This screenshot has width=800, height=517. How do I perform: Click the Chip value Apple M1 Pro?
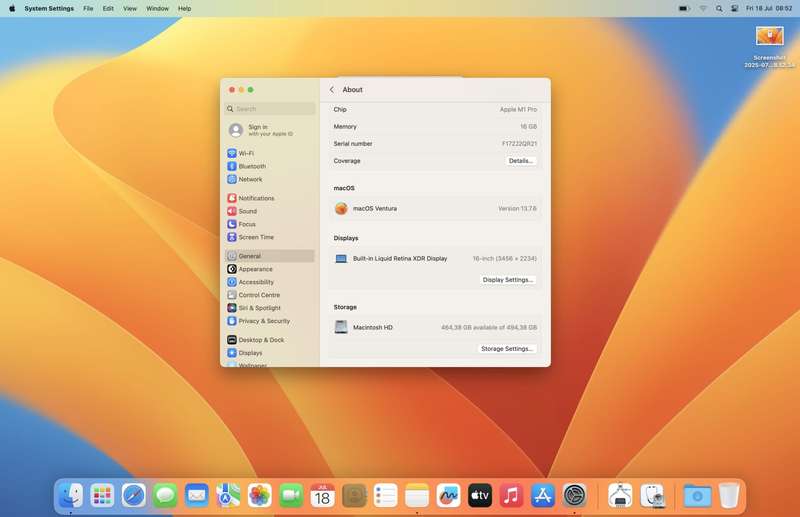pos(518,109)
